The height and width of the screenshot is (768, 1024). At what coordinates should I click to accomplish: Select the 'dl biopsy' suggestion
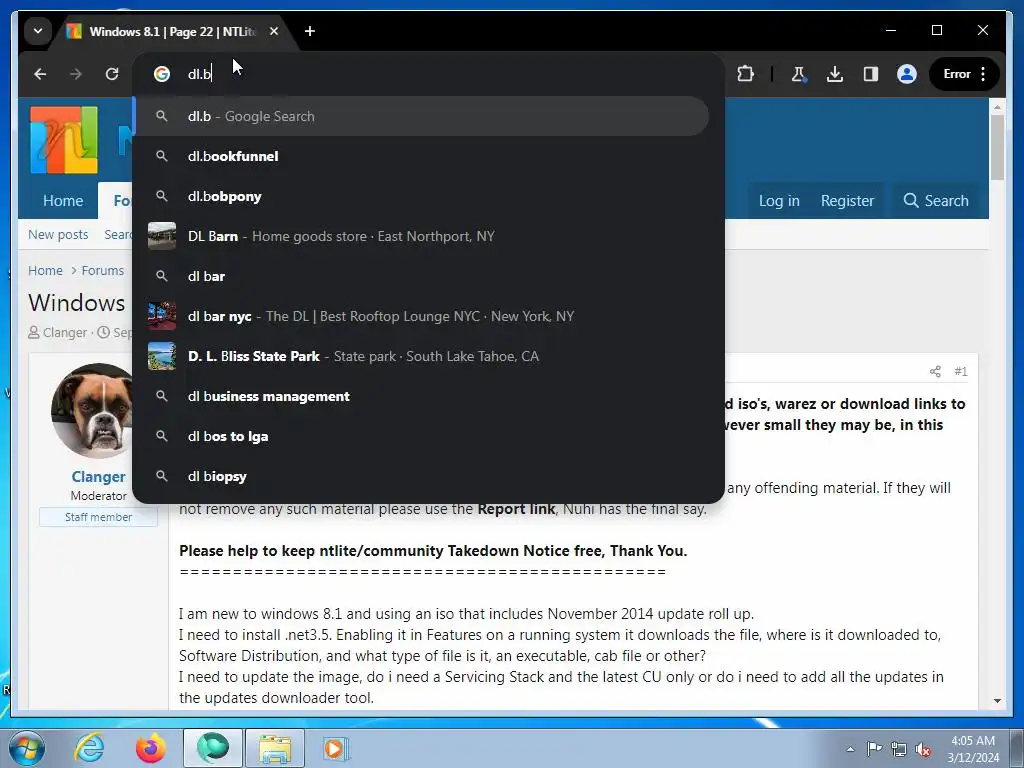pos(422,476)
